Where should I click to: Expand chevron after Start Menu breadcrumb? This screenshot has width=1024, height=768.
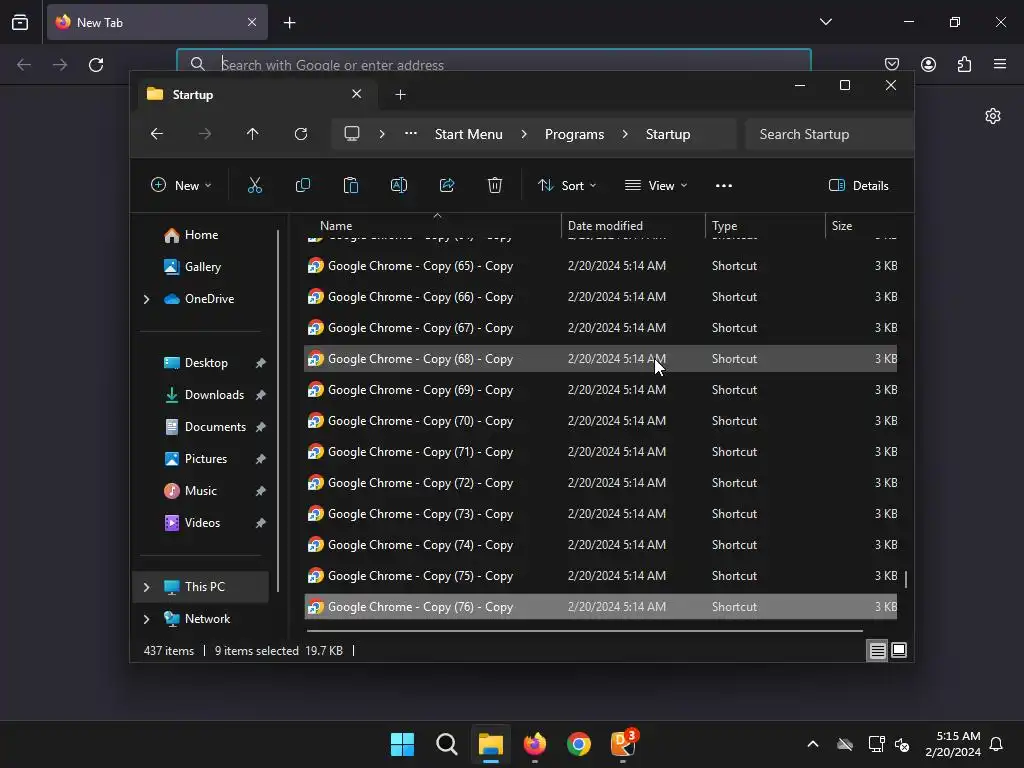pyautogui.click(x=524, y=134)
